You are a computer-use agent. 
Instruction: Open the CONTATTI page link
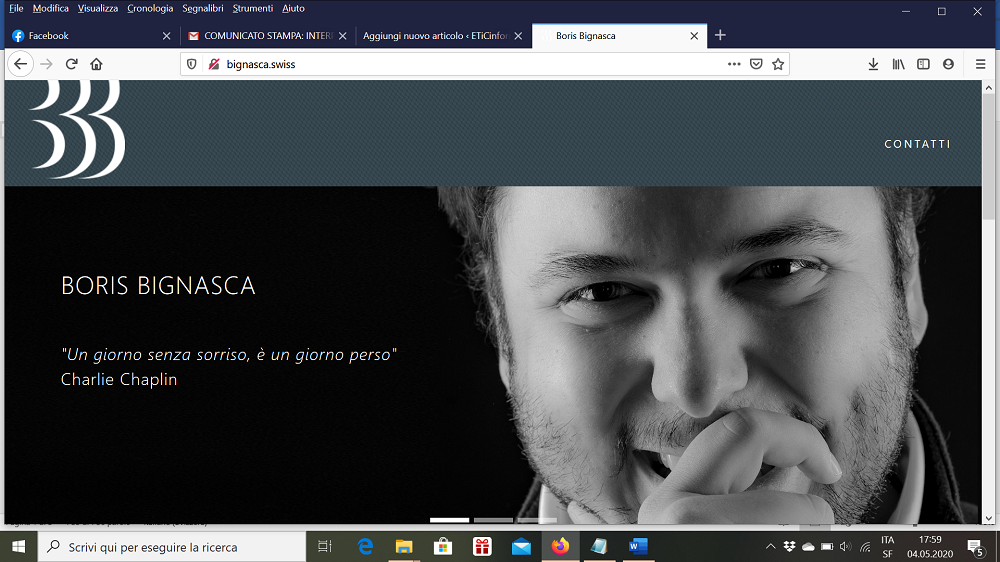[x=917, y=144]
